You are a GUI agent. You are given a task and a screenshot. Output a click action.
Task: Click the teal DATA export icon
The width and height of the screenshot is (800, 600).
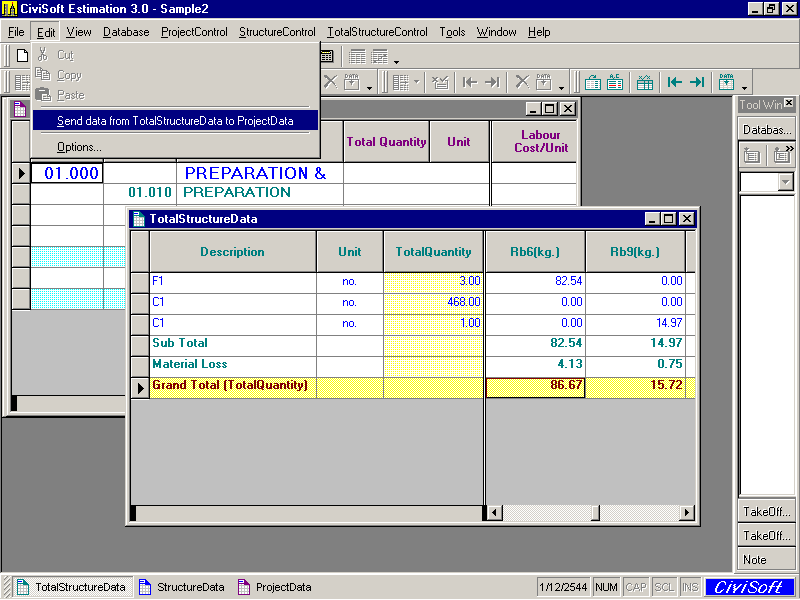(x=727, y=82)
